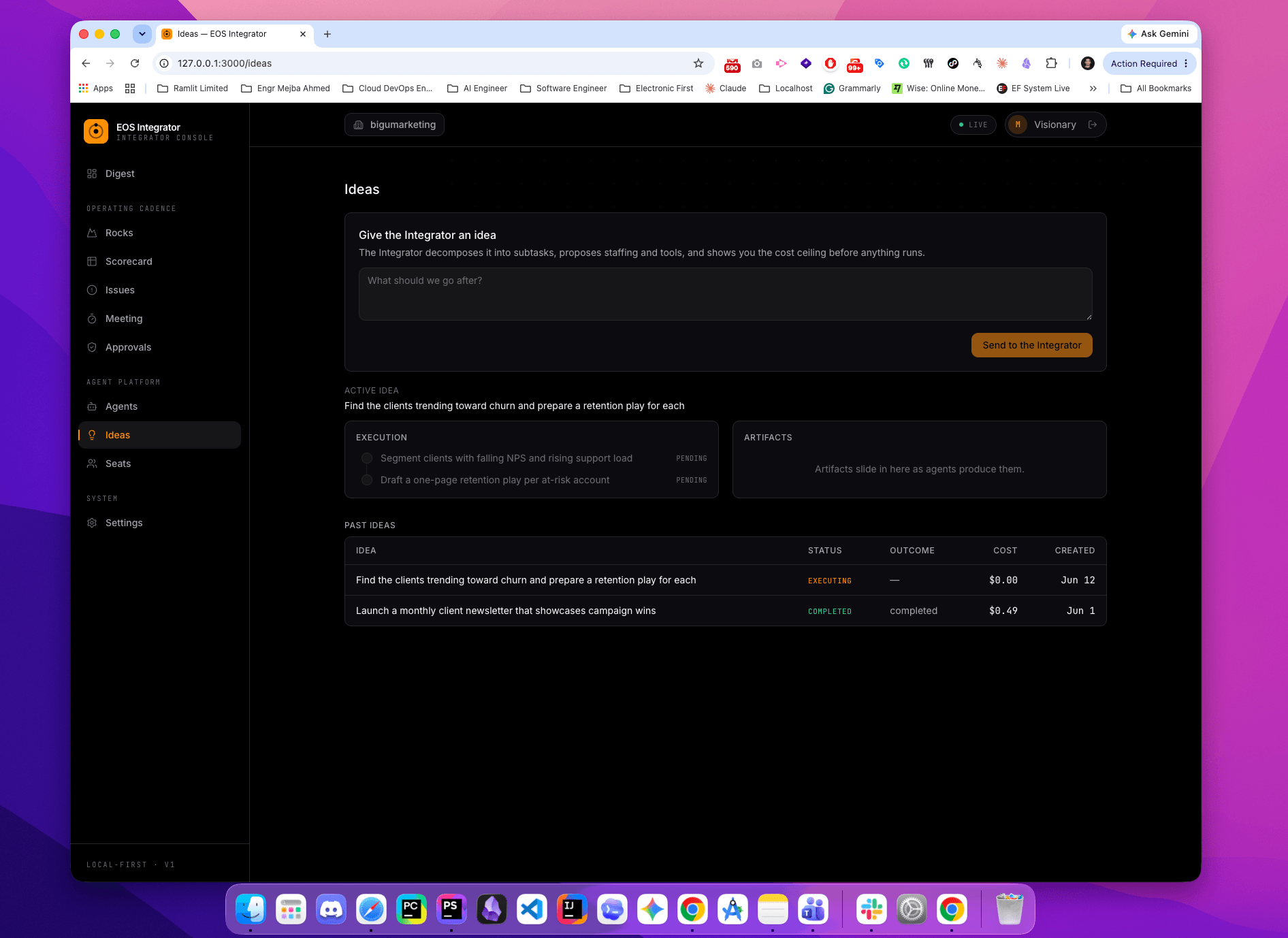Click Send to the Integrator button
The image size is (1288, 938).
1031,345
